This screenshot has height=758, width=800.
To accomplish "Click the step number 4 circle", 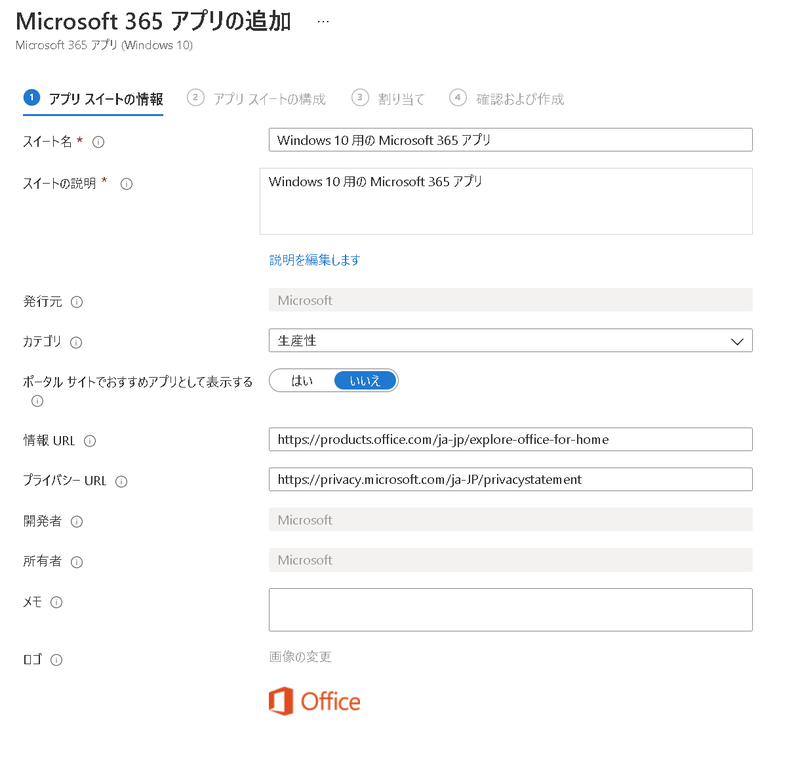I will (458, 97).
